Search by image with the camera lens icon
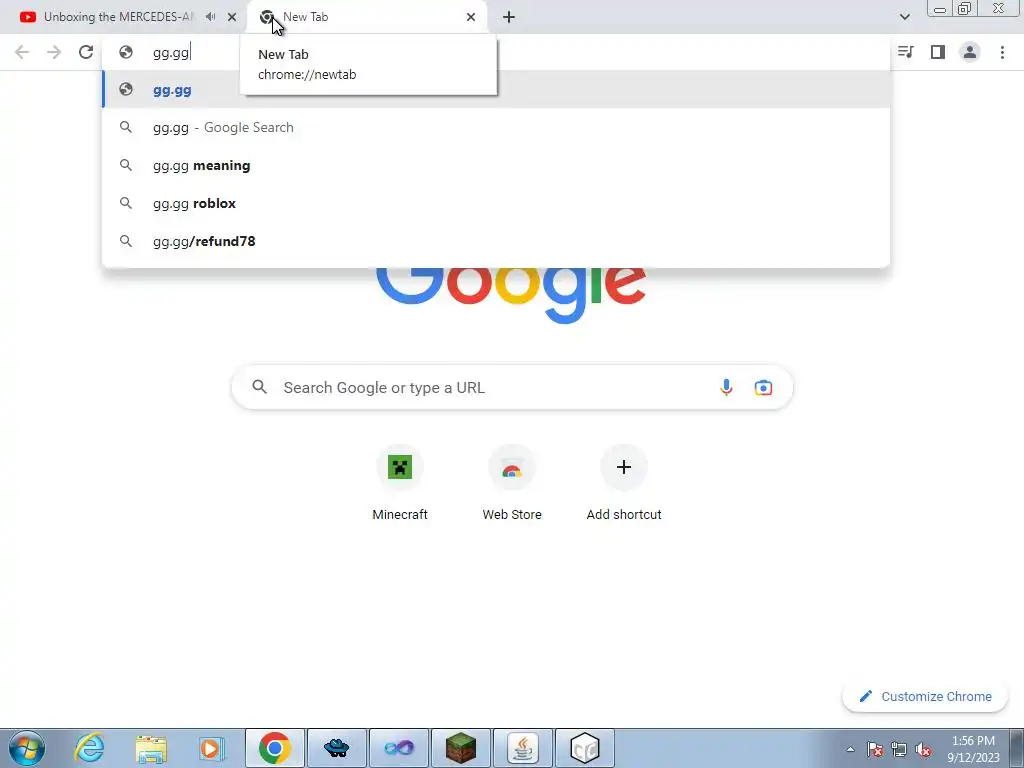 763,387
